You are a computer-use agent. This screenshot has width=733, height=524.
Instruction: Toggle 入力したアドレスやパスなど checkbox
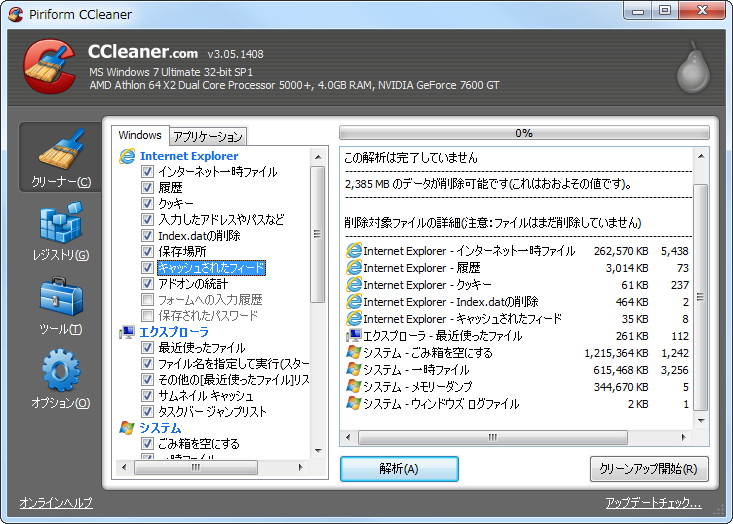(147, 219)
